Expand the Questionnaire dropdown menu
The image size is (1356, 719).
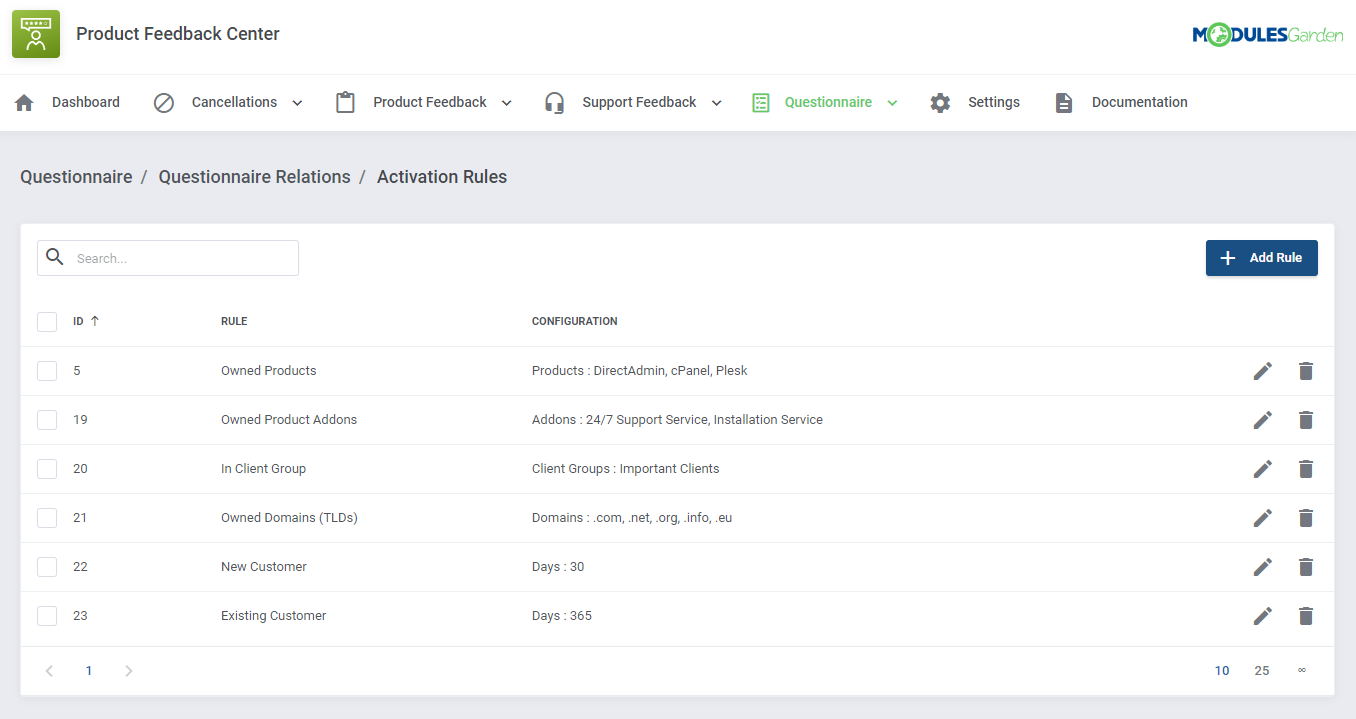893,102
